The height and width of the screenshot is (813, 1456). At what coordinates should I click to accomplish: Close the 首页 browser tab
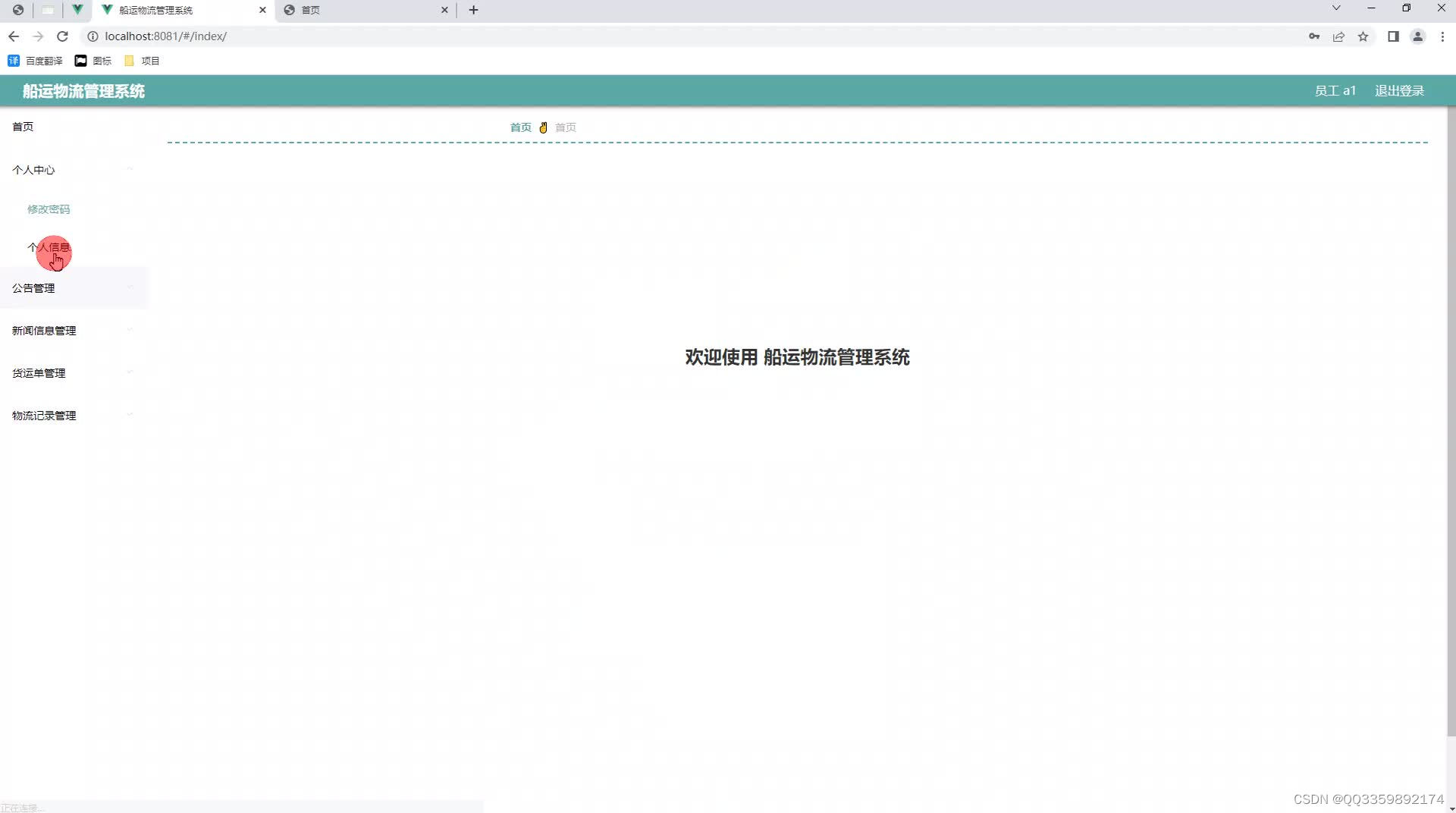(444, 10)
